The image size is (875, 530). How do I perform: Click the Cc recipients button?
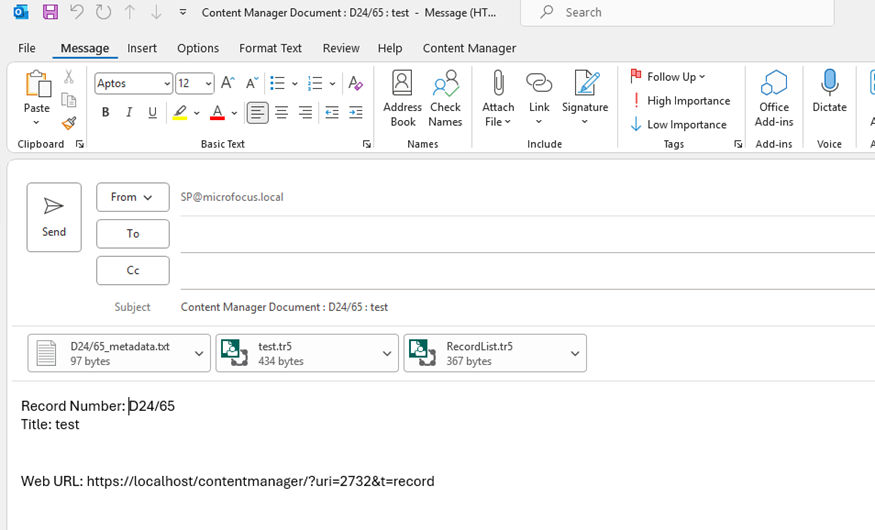point(133,271)
